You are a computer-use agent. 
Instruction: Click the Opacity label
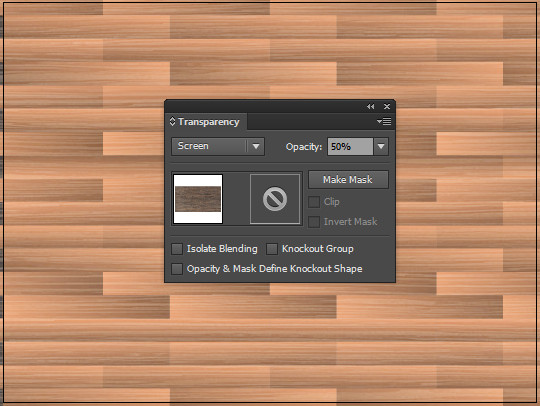pos(304,147)
